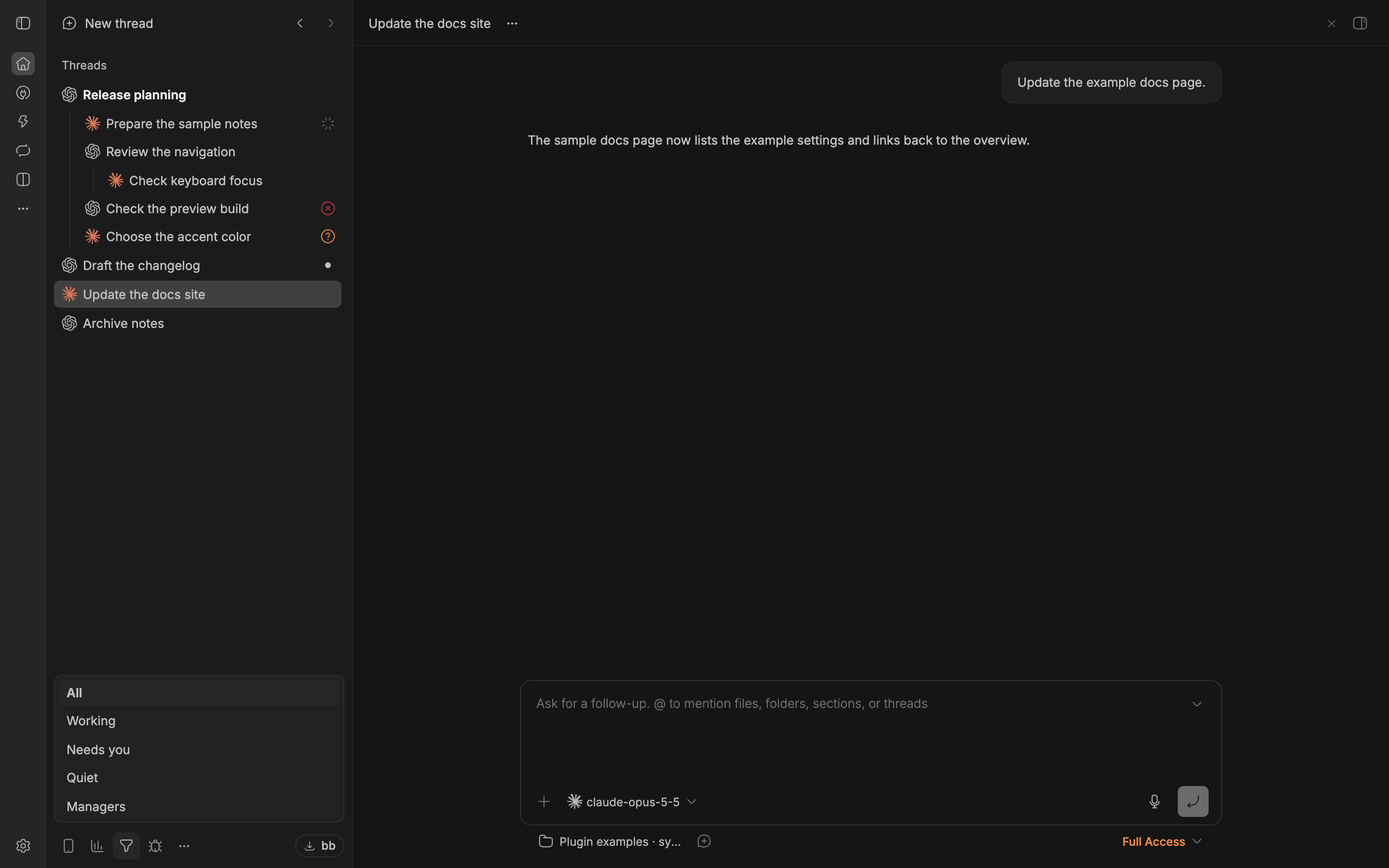This screenshot has height=868, width=1389.
Task: Open the bar chart icon in bottom toolbar
Action: tap(97, 846)
